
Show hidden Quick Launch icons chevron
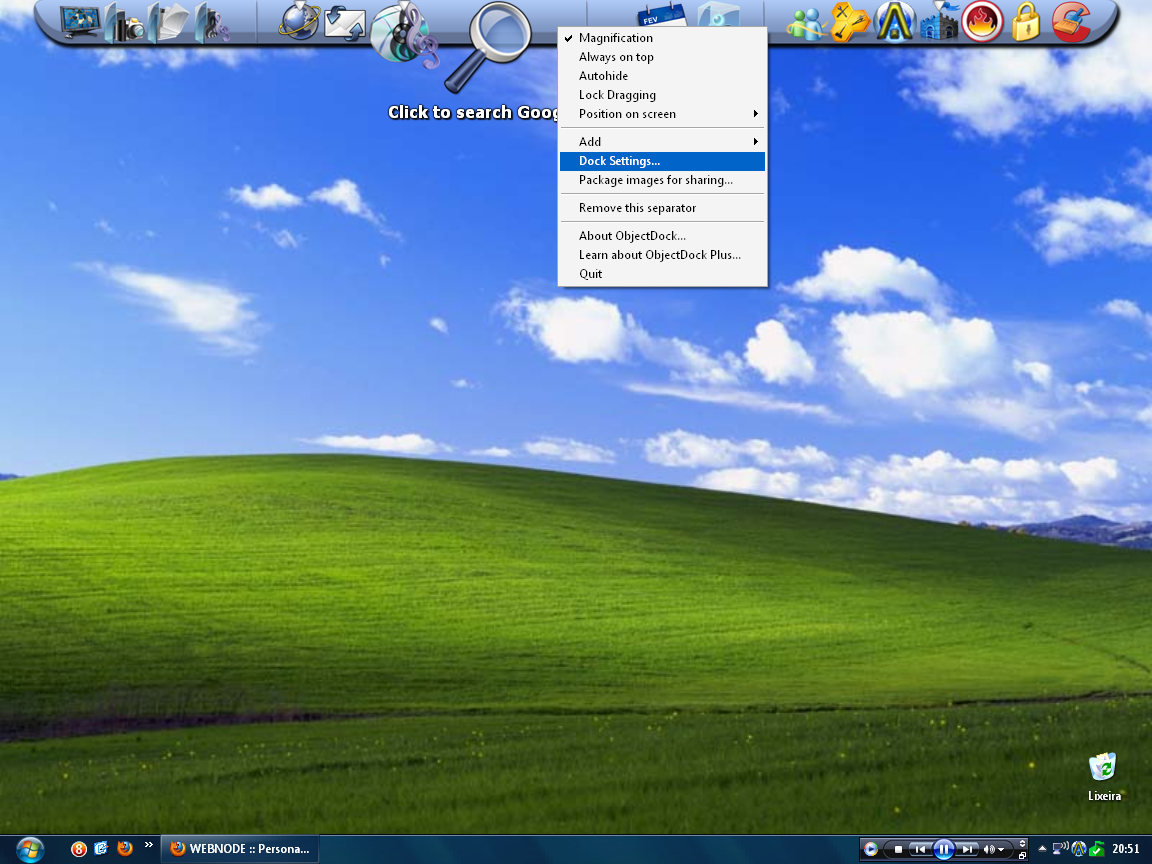pos(149,845)
